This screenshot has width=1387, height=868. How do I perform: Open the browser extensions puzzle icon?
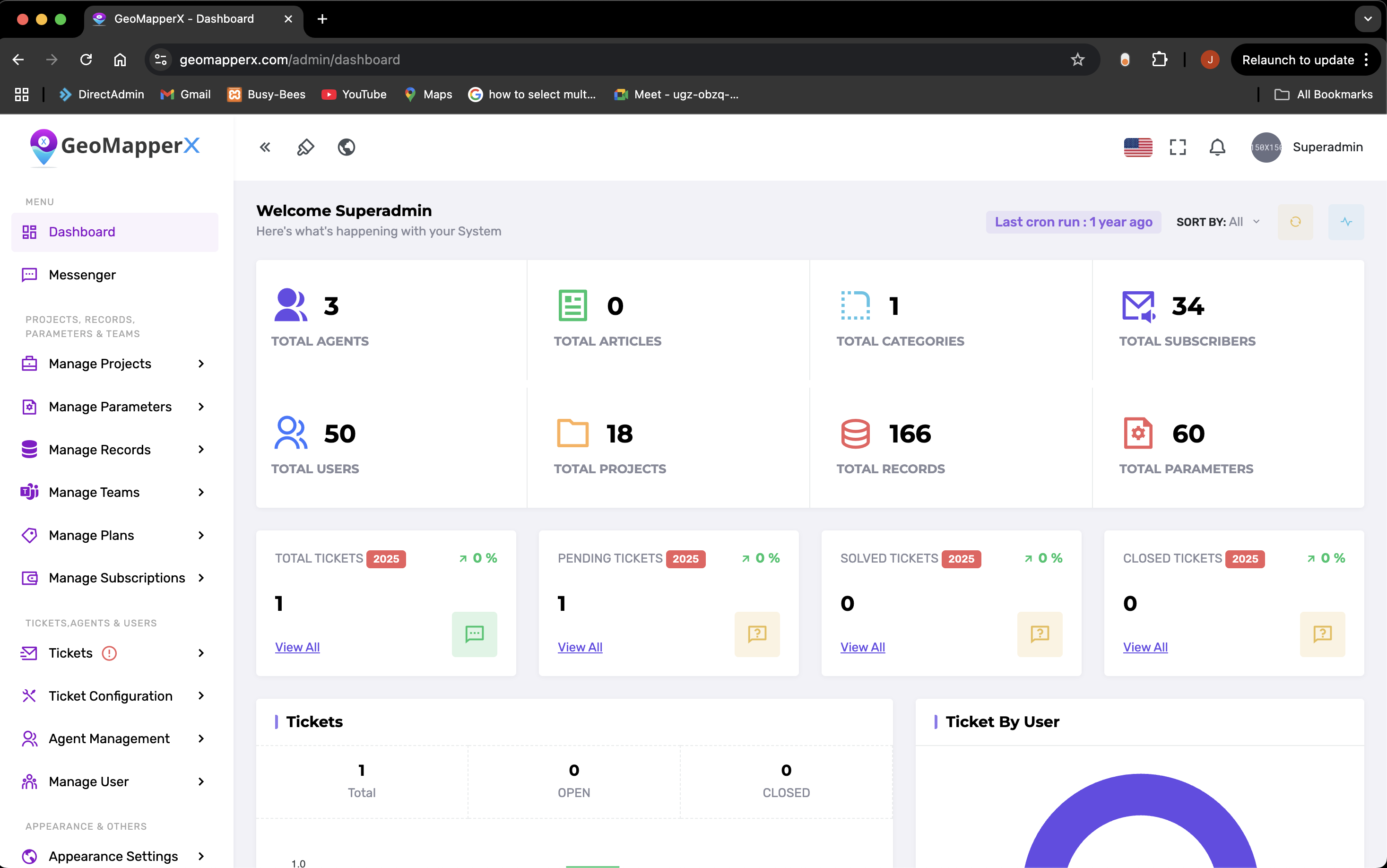pyautogui.click(x=1159, y=60)
